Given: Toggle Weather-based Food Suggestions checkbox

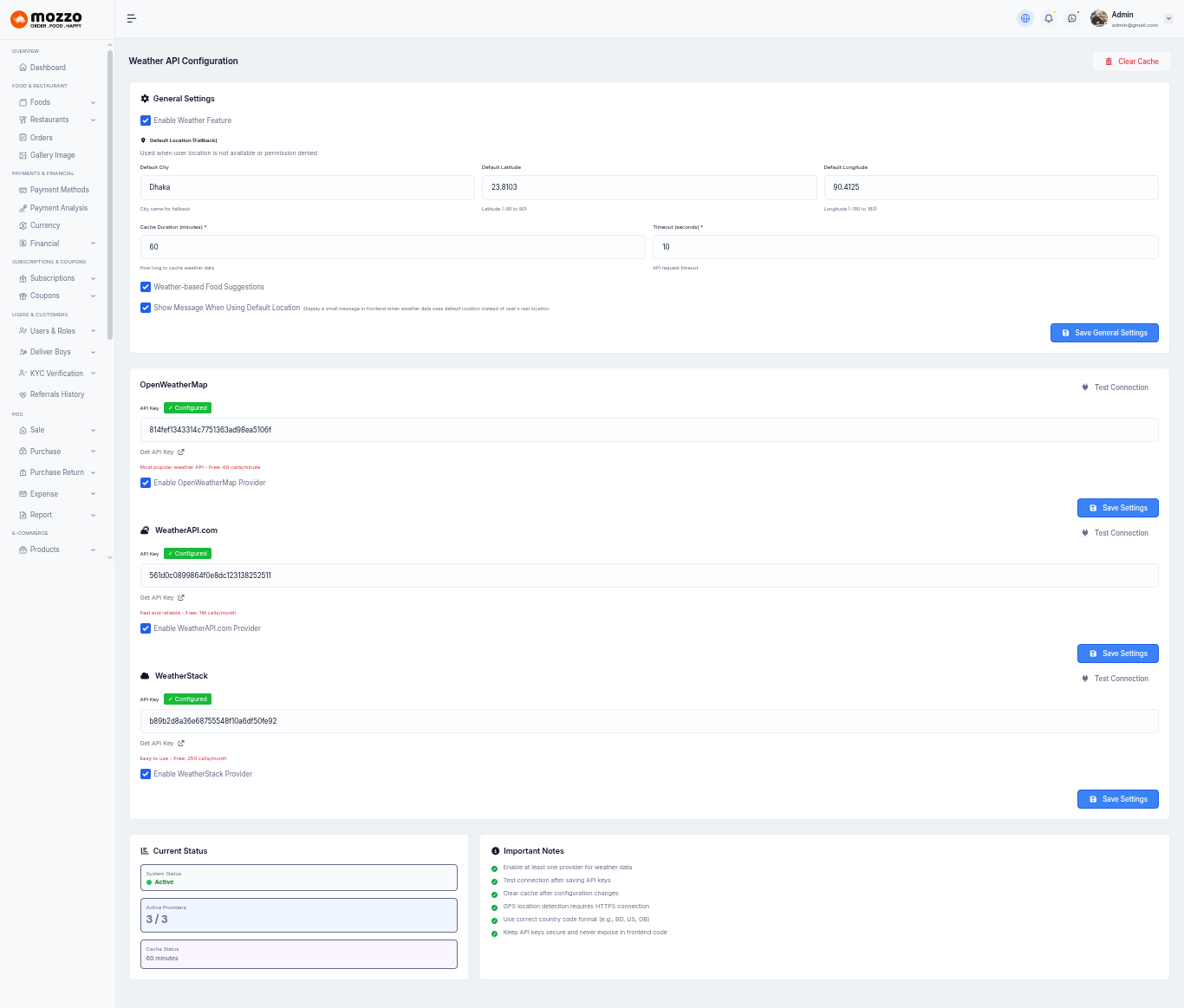Looking at the screenshot, I should coord(146,287).
